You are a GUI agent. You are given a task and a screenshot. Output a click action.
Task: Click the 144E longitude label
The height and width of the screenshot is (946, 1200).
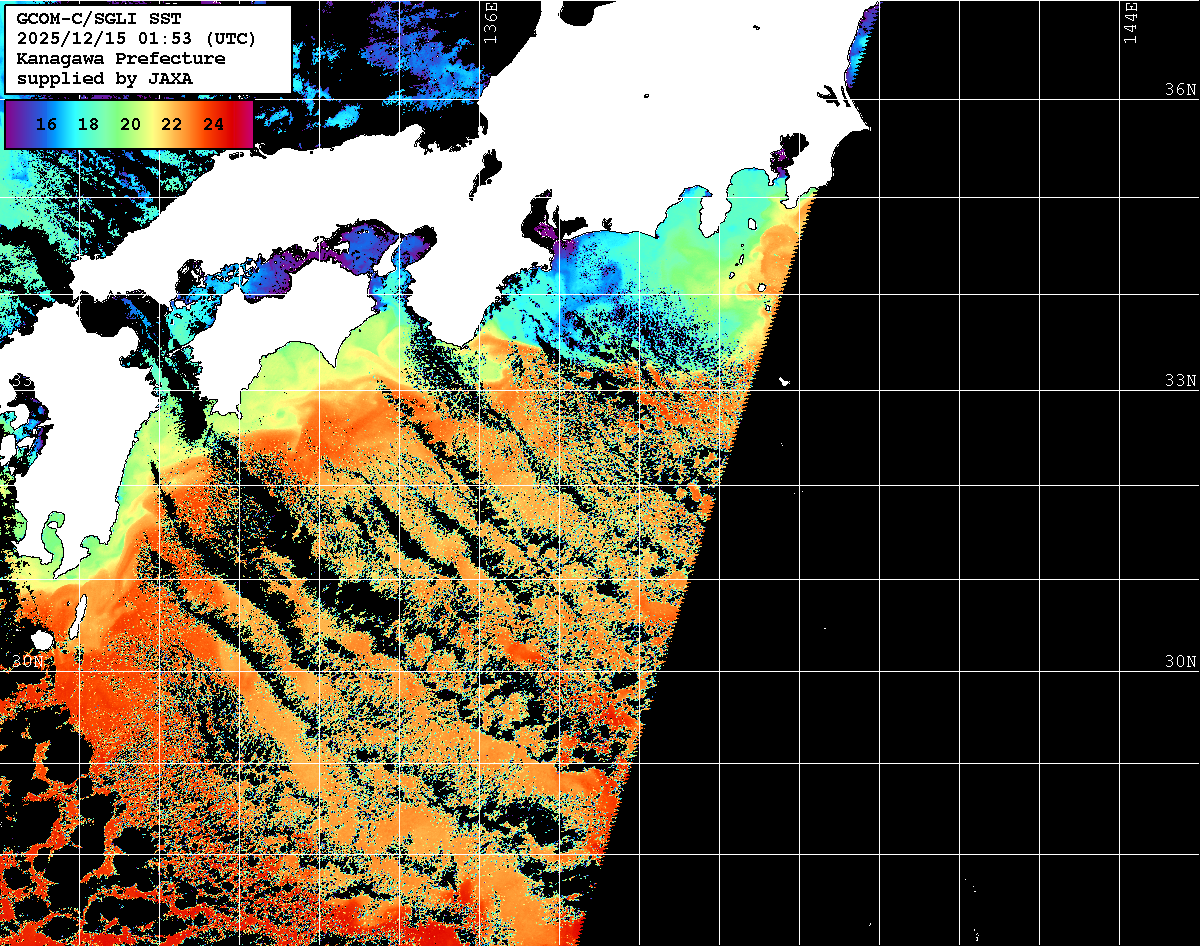coord(1130,22)
